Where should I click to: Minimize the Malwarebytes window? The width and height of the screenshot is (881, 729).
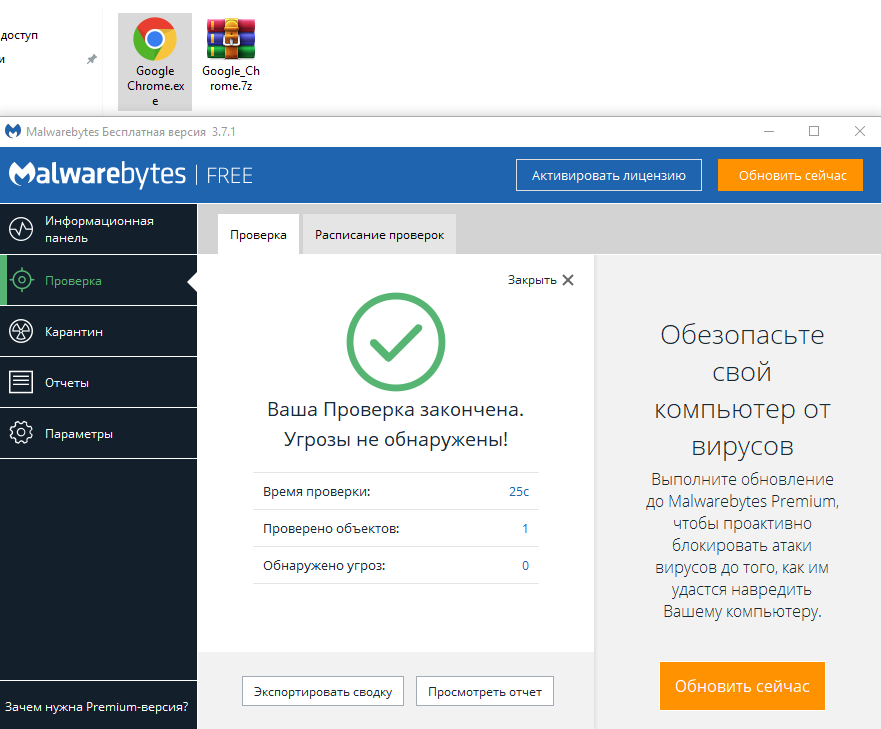coord(769,132)
